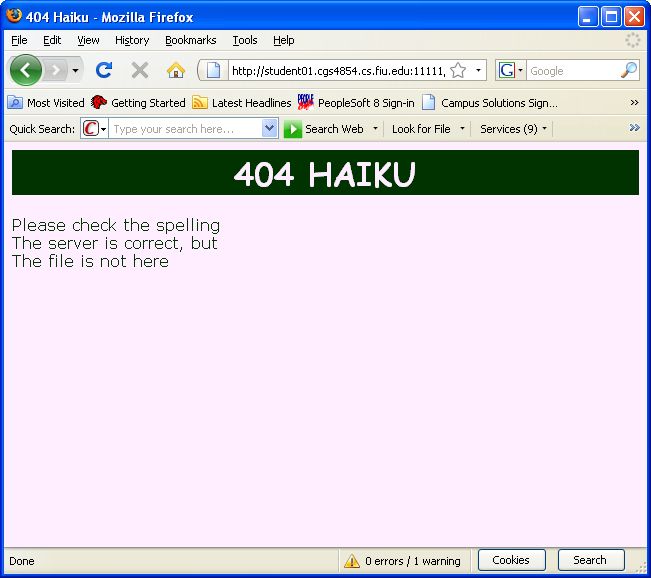Click the magnifying glass search icon
Image resolution: width=651 pixels, height=578 pixels.
tap(629, 70)
